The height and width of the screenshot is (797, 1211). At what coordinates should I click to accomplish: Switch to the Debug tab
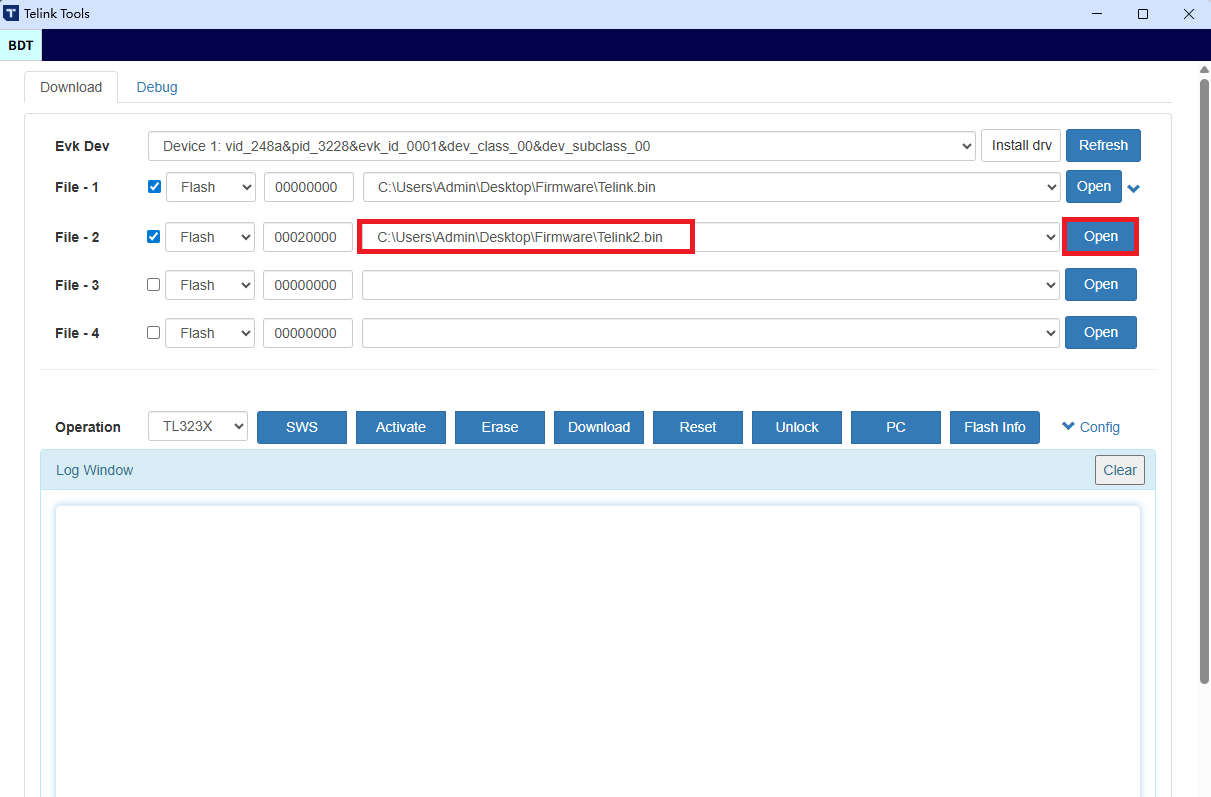tap(156, 87)
